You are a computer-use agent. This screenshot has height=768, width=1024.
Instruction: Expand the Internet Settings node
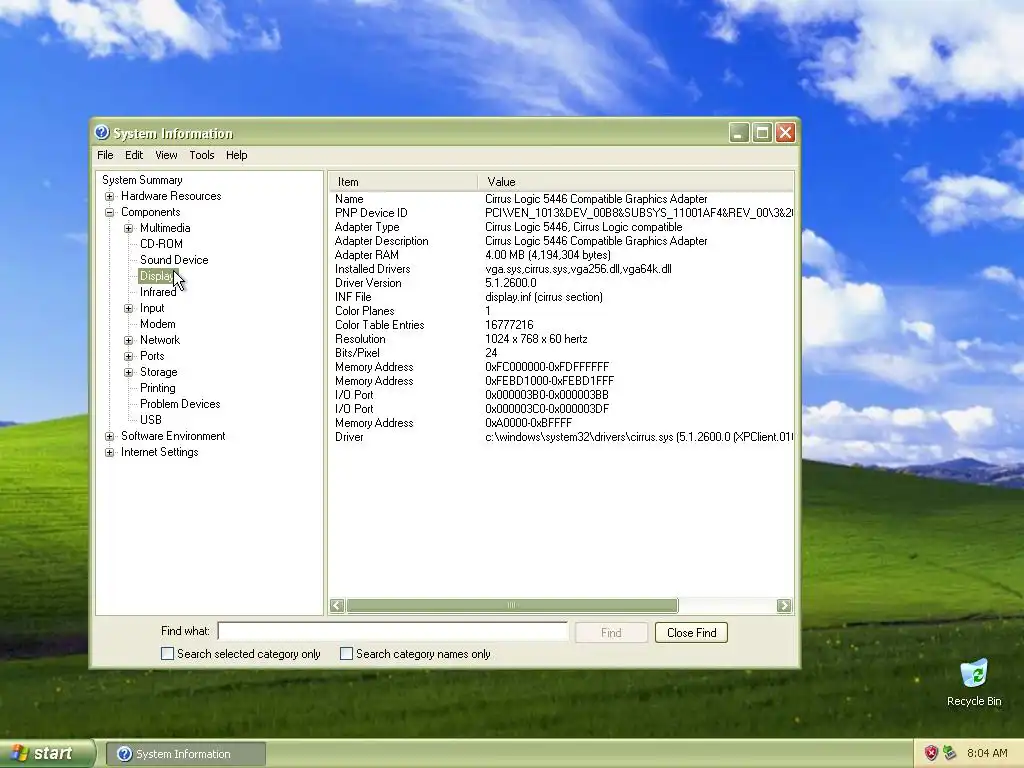pos(110,452)
